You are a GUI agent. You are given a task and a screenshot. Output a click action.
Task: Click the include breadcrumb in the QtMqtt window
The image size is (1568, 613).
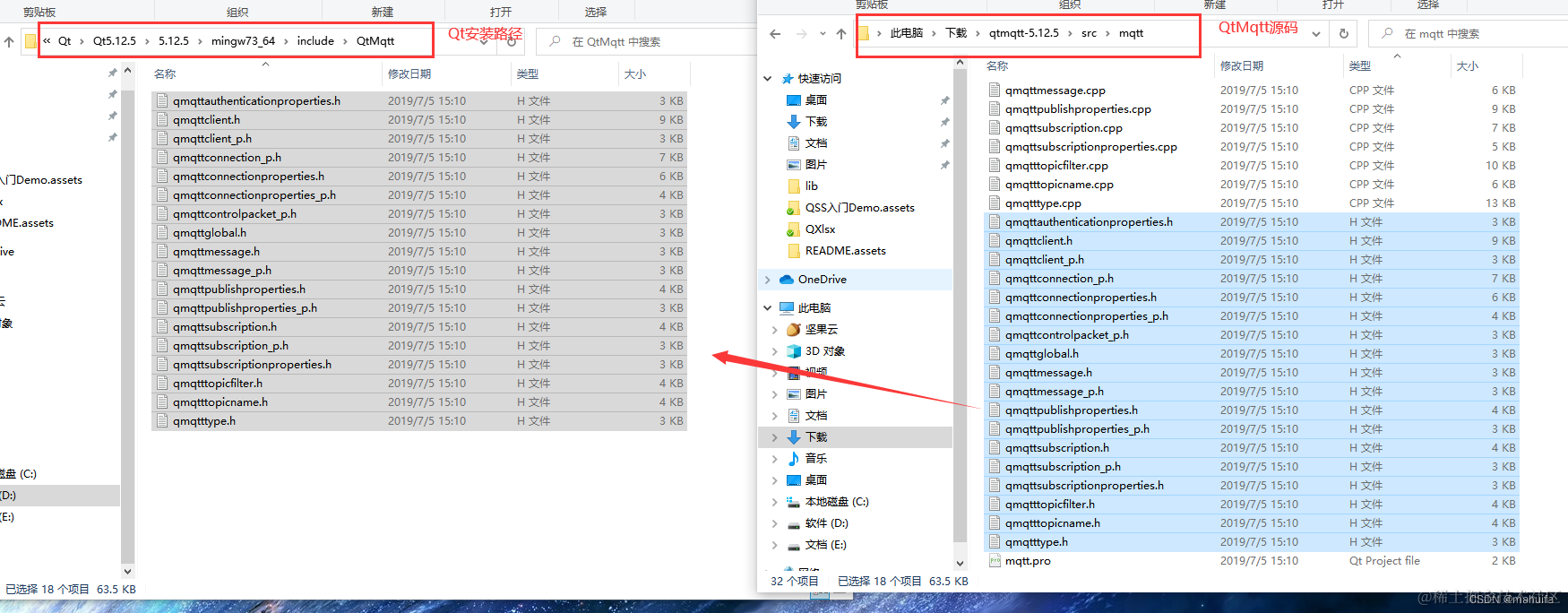(315, 41)
